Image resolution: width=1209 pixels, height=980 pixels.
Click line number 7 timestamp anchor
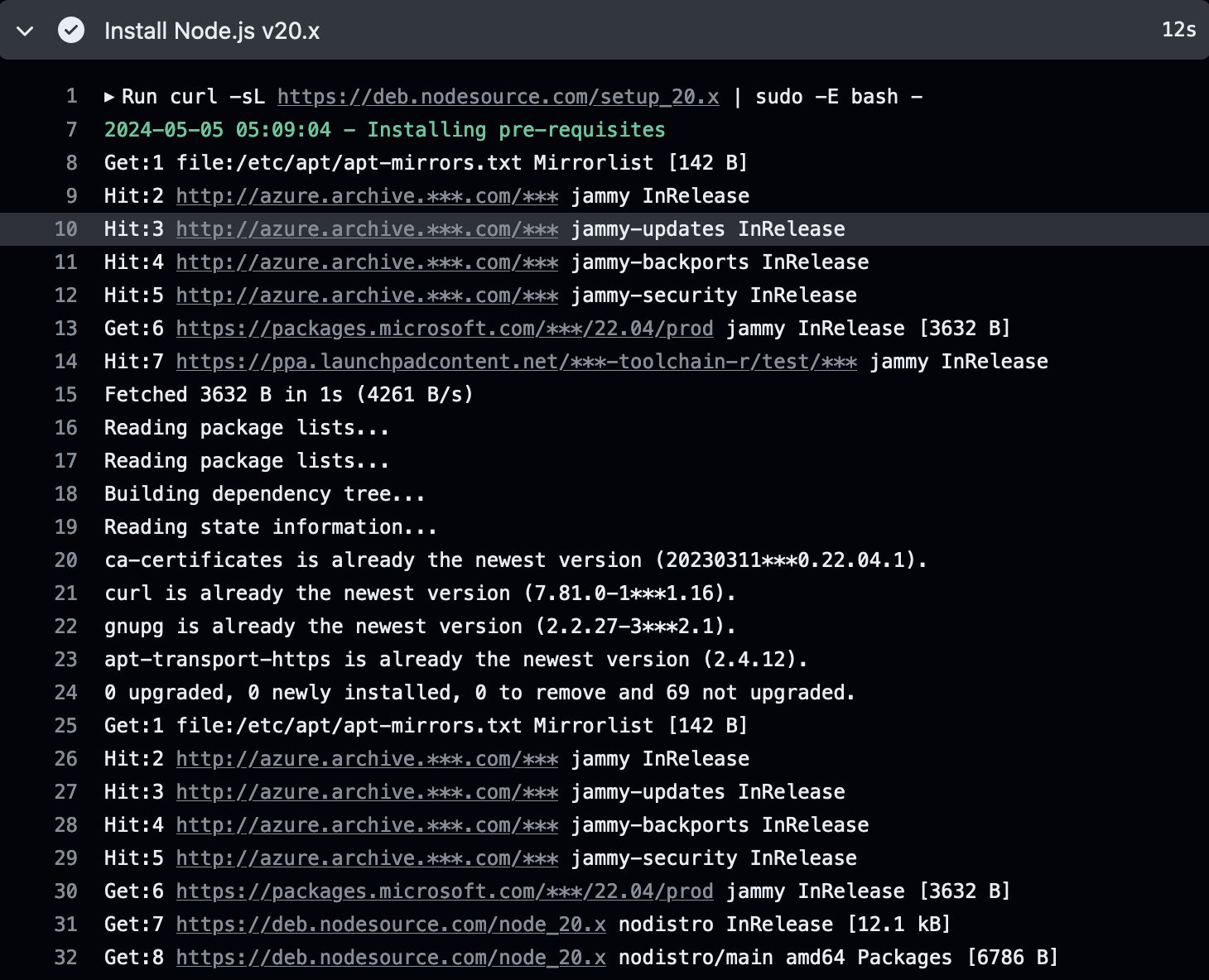pos(71,130)
